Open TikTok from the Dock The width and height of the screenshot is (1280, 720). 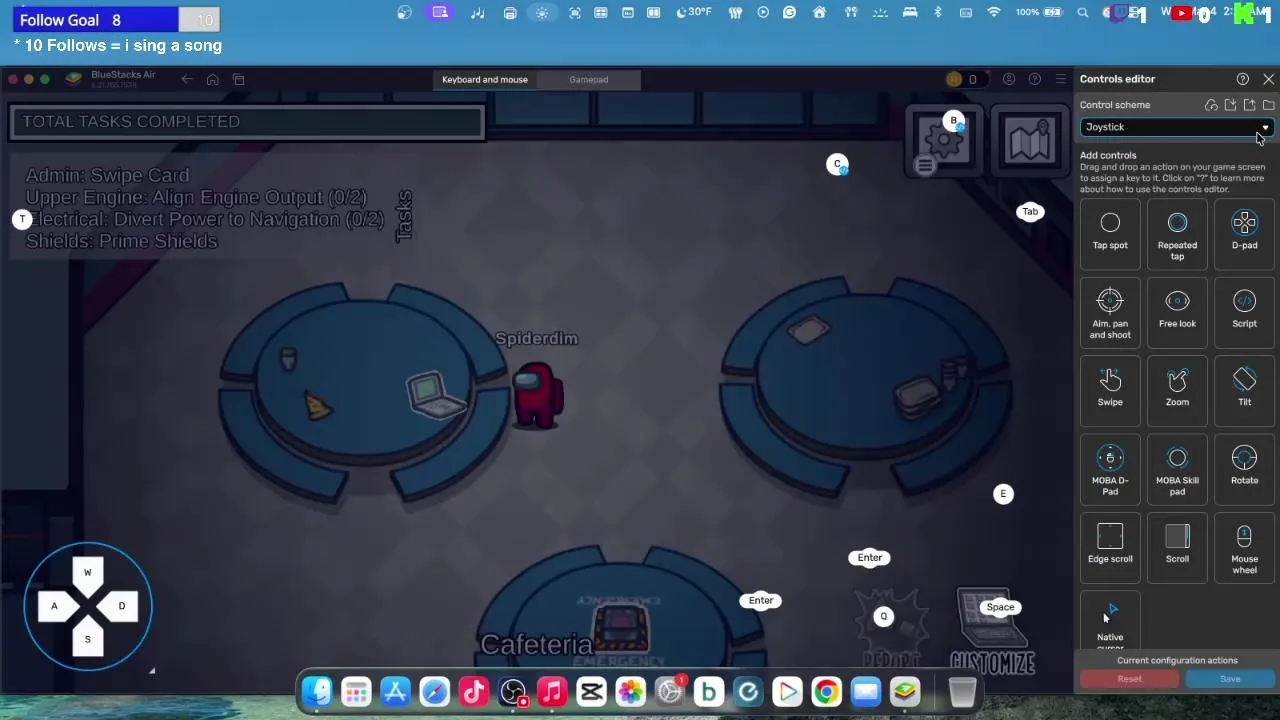[x=474, y=692]
